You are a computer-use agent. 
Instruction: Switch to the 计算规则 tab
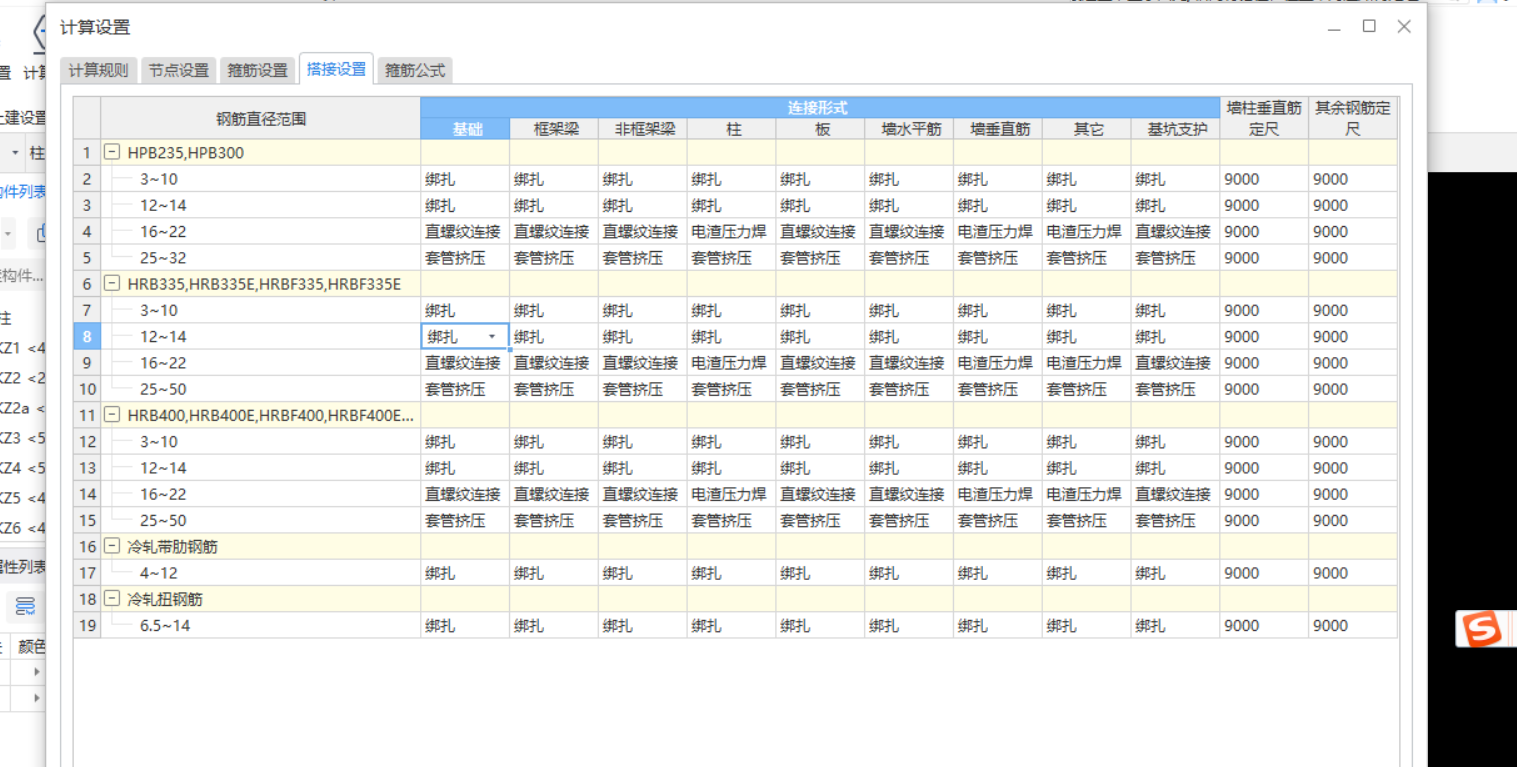click(x=98, y=70)
